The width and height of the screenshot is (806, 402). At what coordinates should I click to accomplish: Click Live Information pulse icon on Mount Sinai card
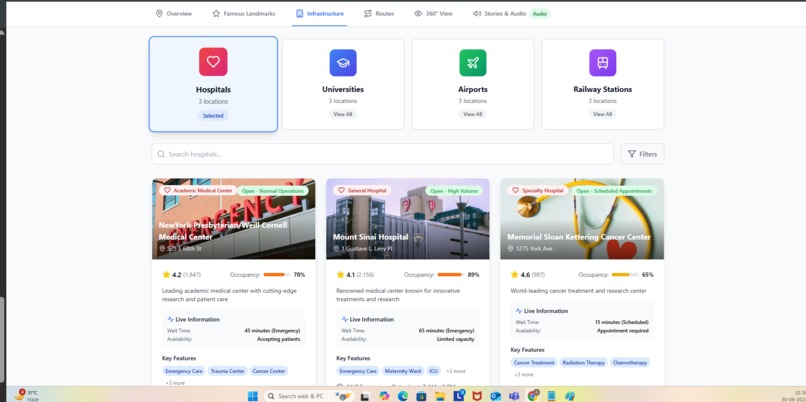coord(344,319)
